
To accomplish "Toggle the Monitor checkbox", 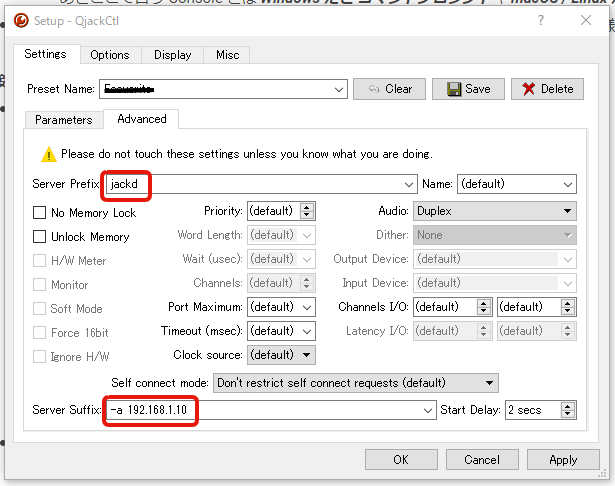I will click(x=39, y=284).
